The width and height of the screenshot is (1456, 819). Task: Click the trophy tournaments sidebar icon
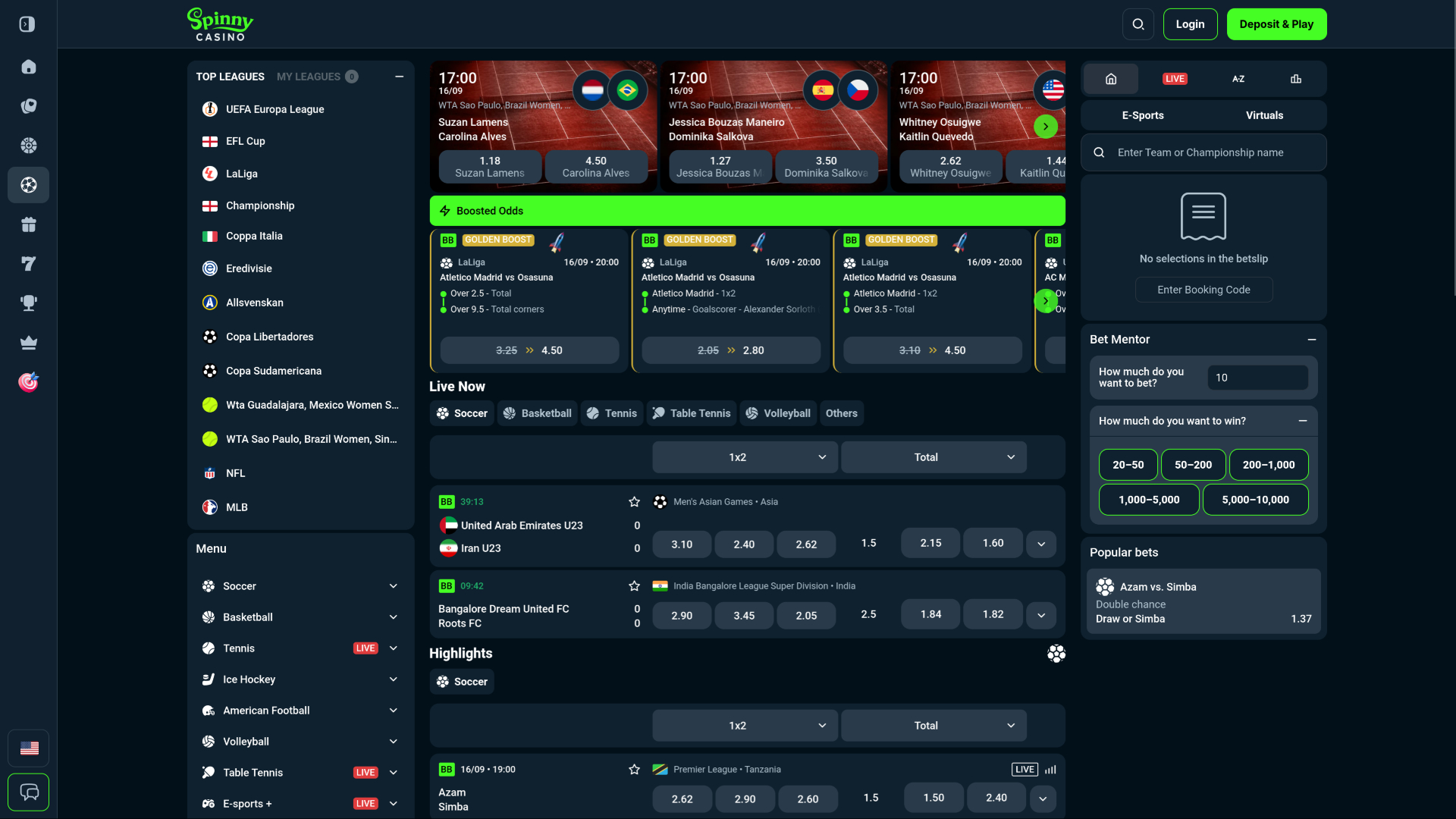[29, 303]
